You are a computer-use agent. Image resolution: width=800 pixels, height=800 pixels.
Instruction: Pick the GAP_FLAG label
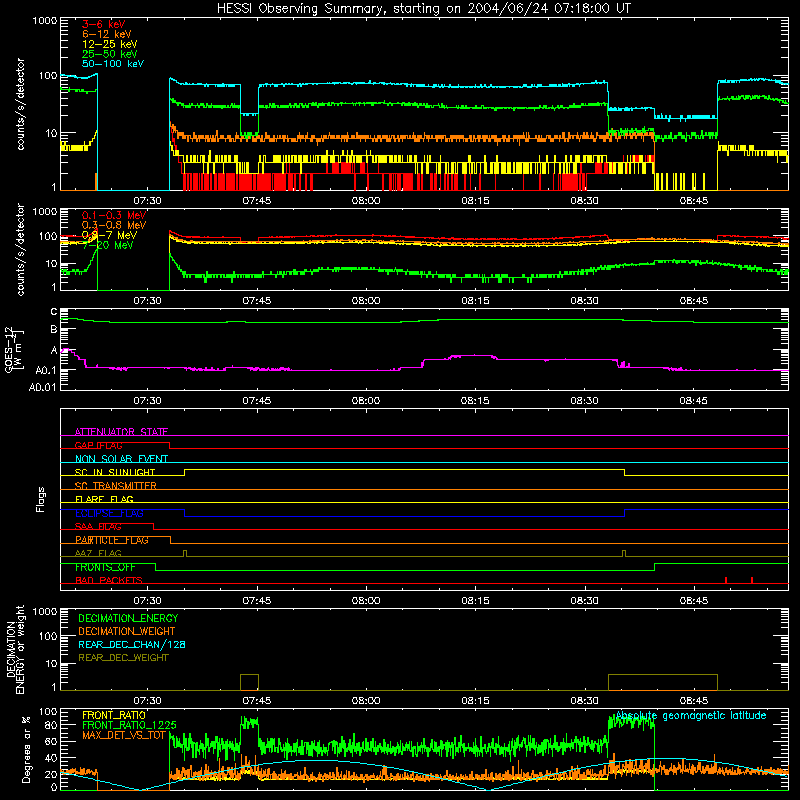[98, 445]
